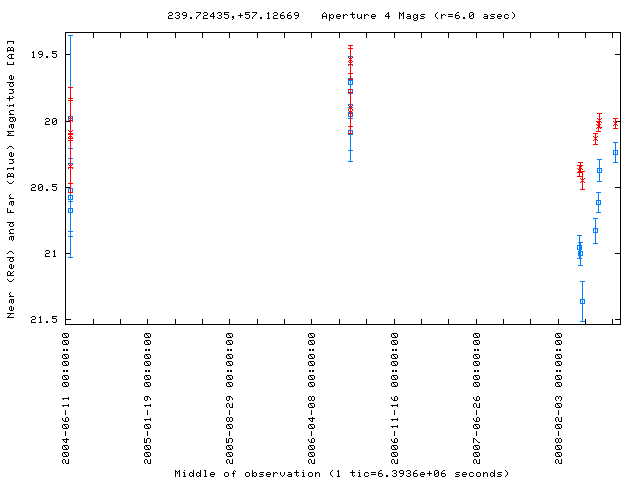Click the x-axis date label 2006-11-16 00:00:00
640x480 pixels.
point(394,399)
